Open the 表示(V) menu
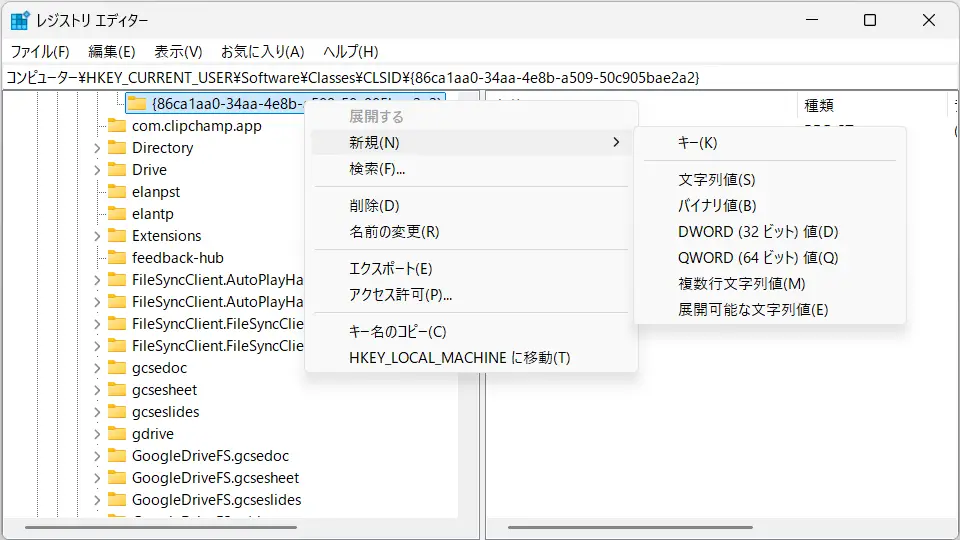The height and width of the screenshot is (540, 960). 178,52
